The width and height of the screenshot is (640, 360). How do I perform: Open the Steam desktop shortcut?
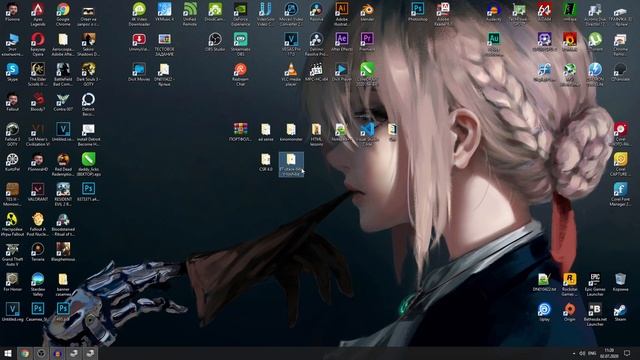620,312
